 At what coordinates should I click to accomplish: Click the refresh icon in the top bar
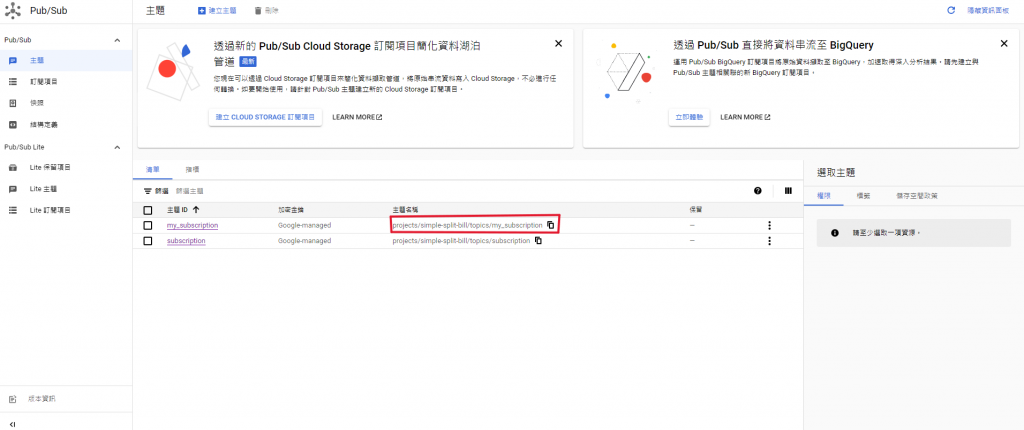[951, 10]
